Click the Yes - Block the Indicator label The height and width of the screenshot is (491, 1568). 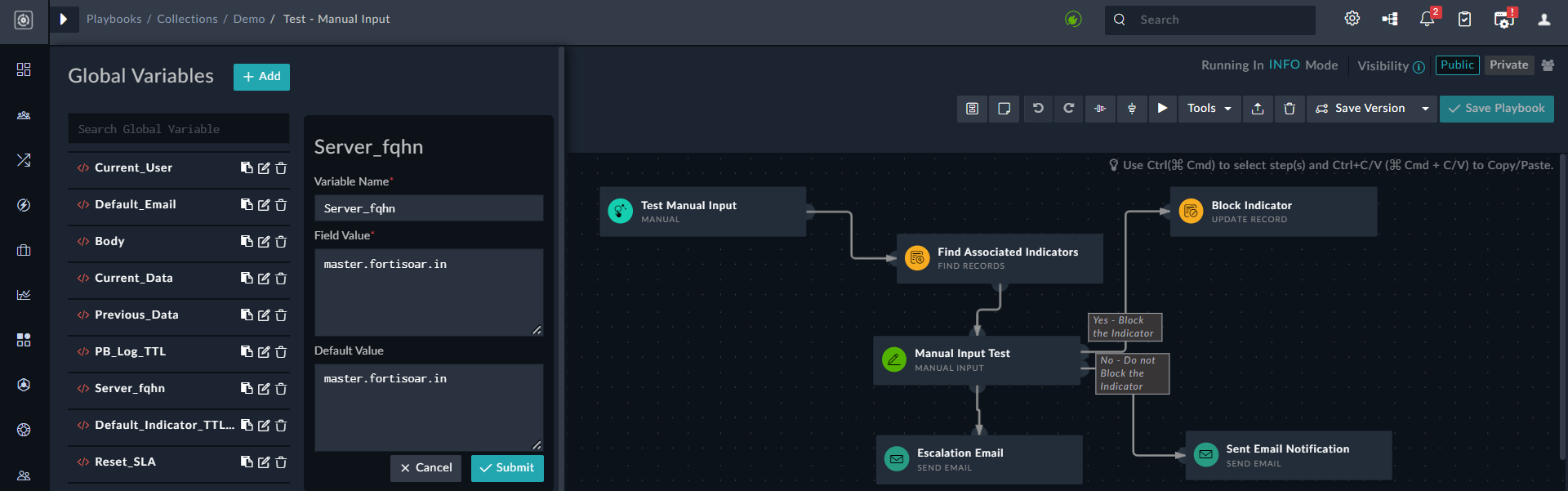[x=1125, y=327]
